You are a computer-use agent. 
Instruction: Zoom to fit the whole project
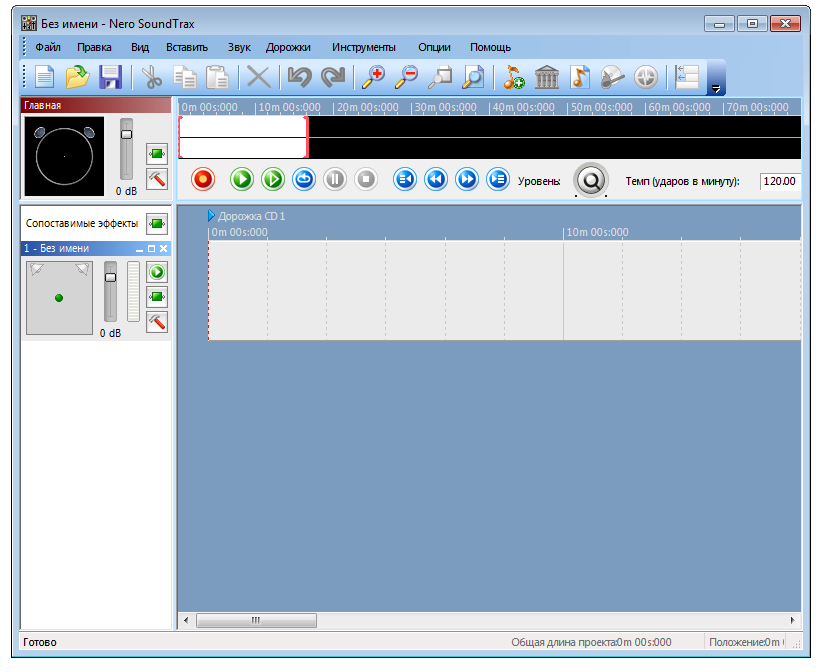coord(473,77)
